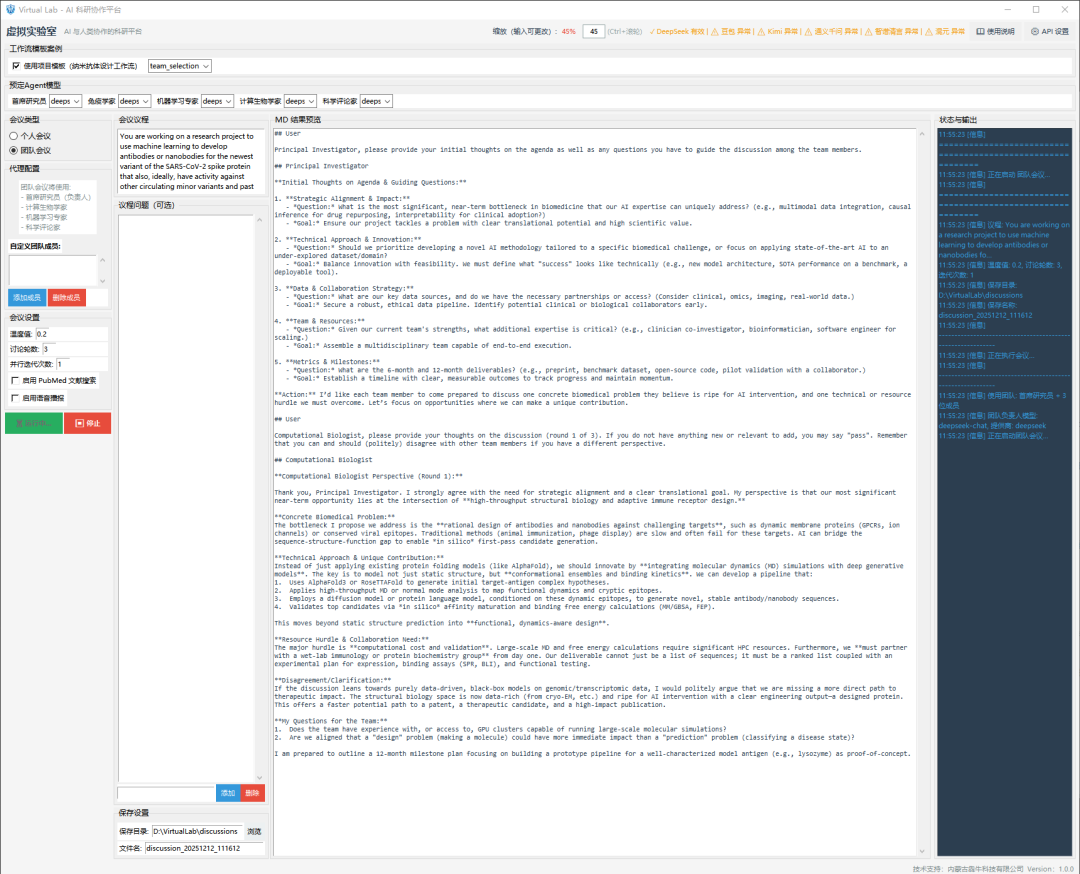
Task: Click the stop square icon on 停止 button
Action: (79, 424)
